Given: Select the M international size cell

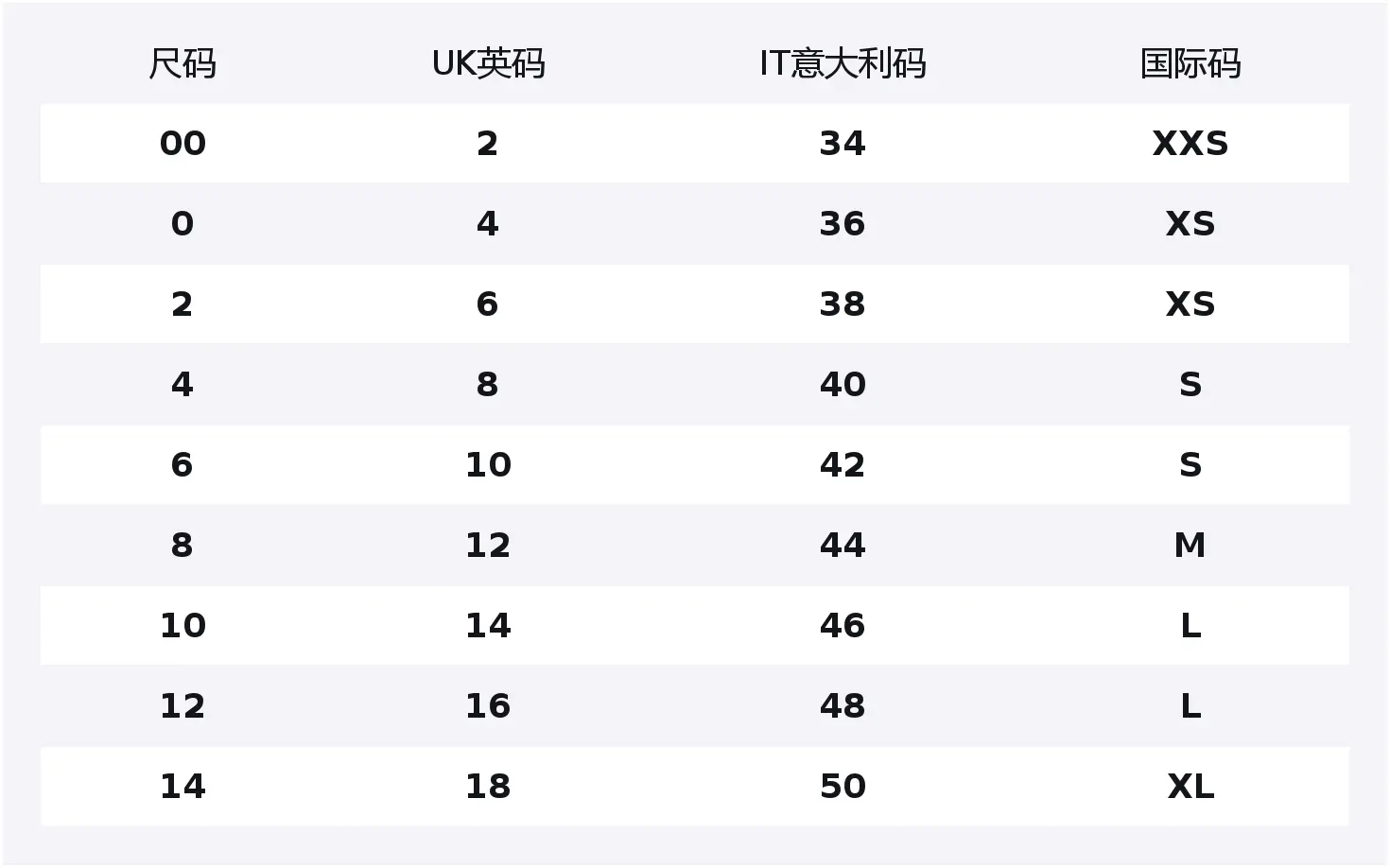Looking at the screenshot, I should pos(1190,546).
